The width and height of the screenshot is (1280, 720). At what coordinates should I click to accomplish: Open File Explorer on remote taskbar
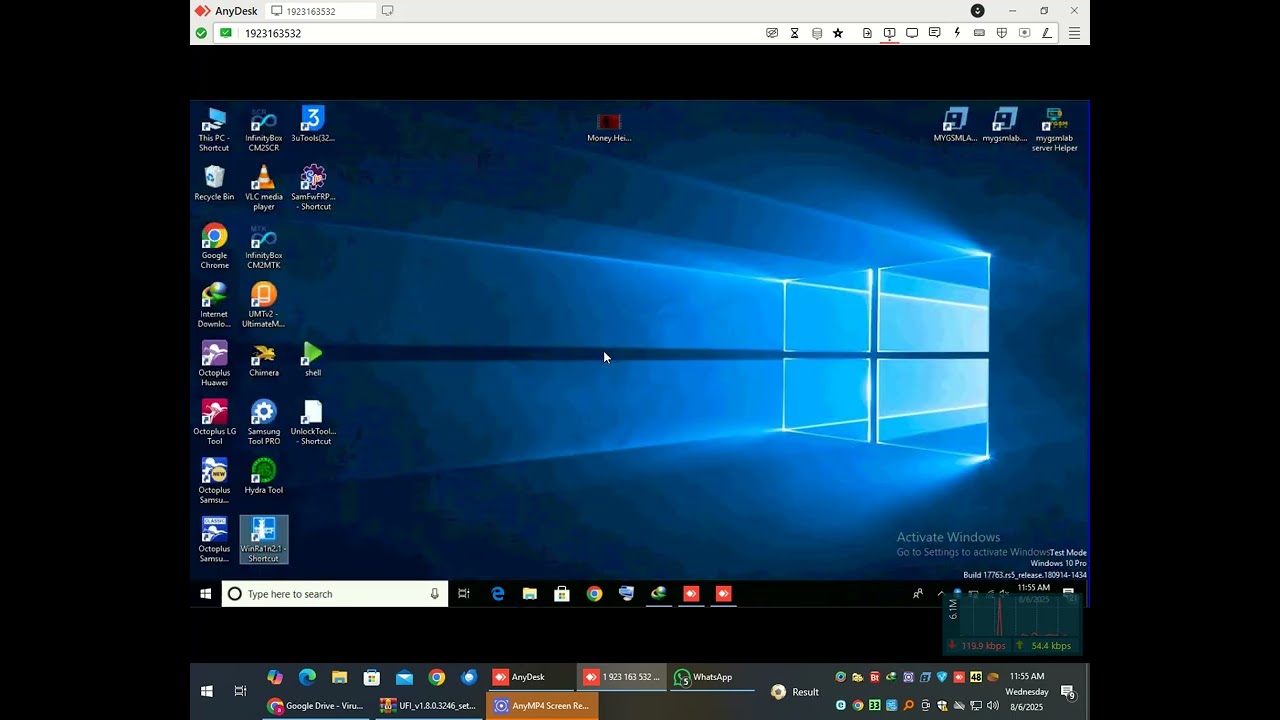tap(530, 594)
